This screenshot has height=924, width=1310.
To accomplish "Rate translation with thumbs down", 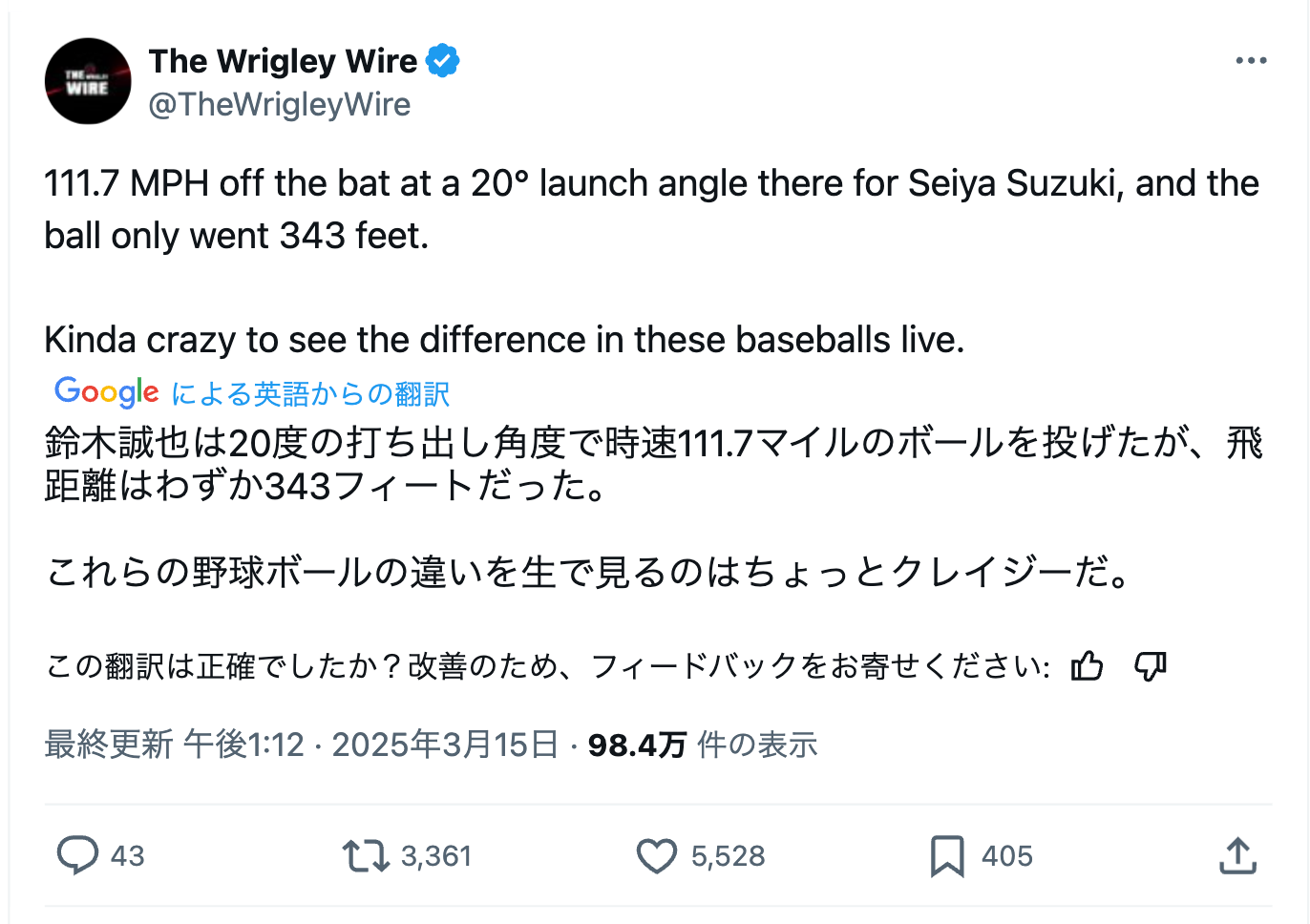I will (1150, 665).
